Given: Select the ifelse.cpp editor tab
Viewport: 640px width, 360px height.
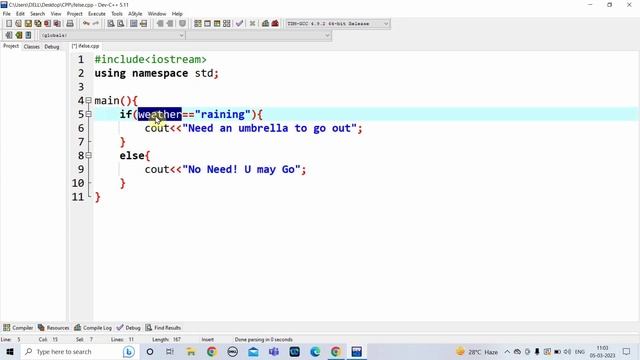Looking at the screenshot, I should [86, 46].
